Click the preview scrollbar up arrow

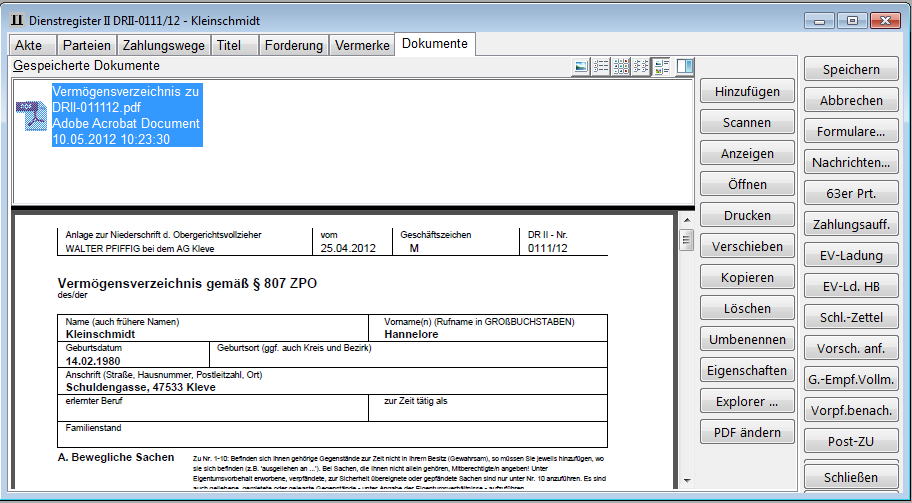[686, 219]
